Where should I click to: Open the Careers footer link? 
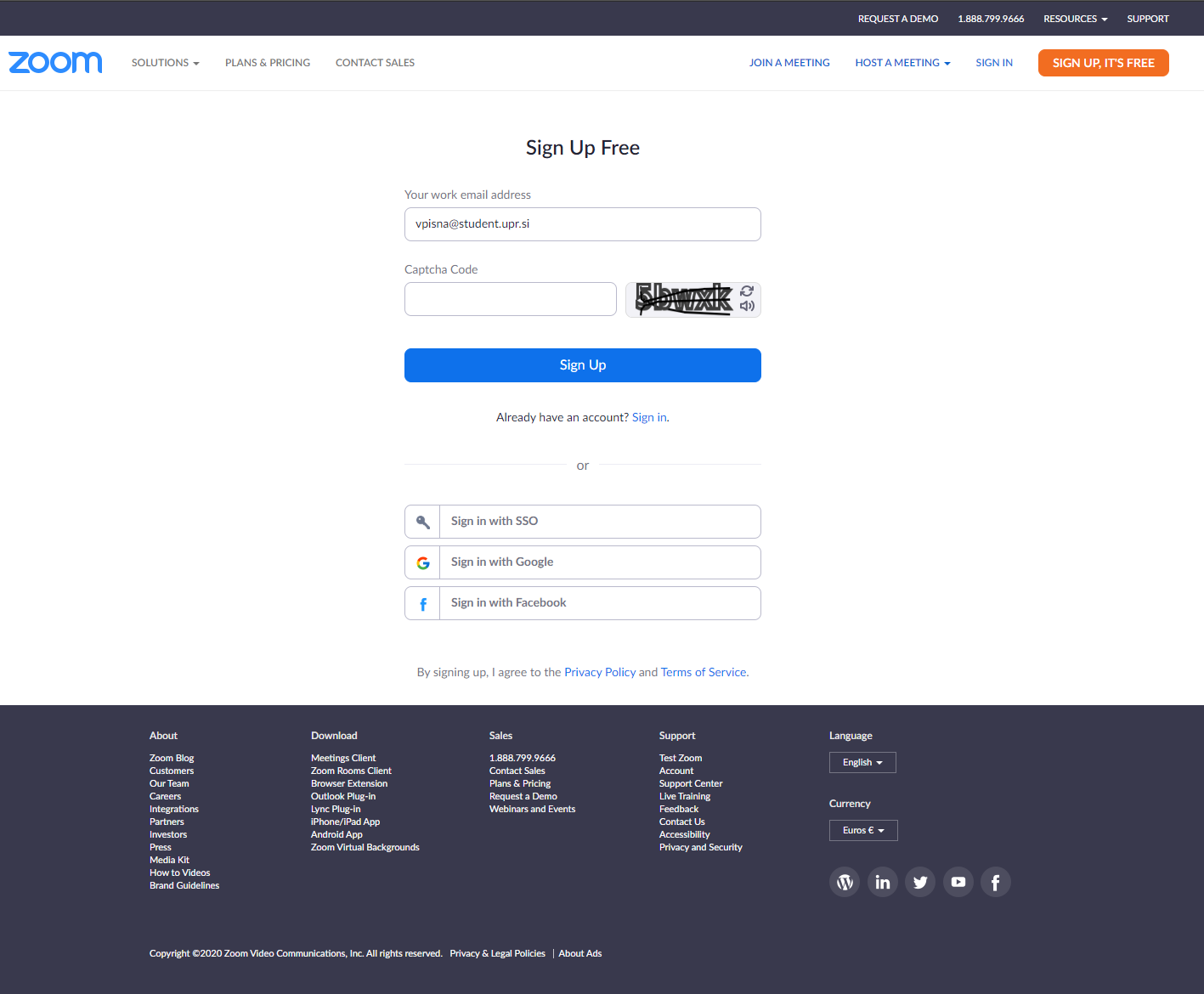tap(165, 796)
